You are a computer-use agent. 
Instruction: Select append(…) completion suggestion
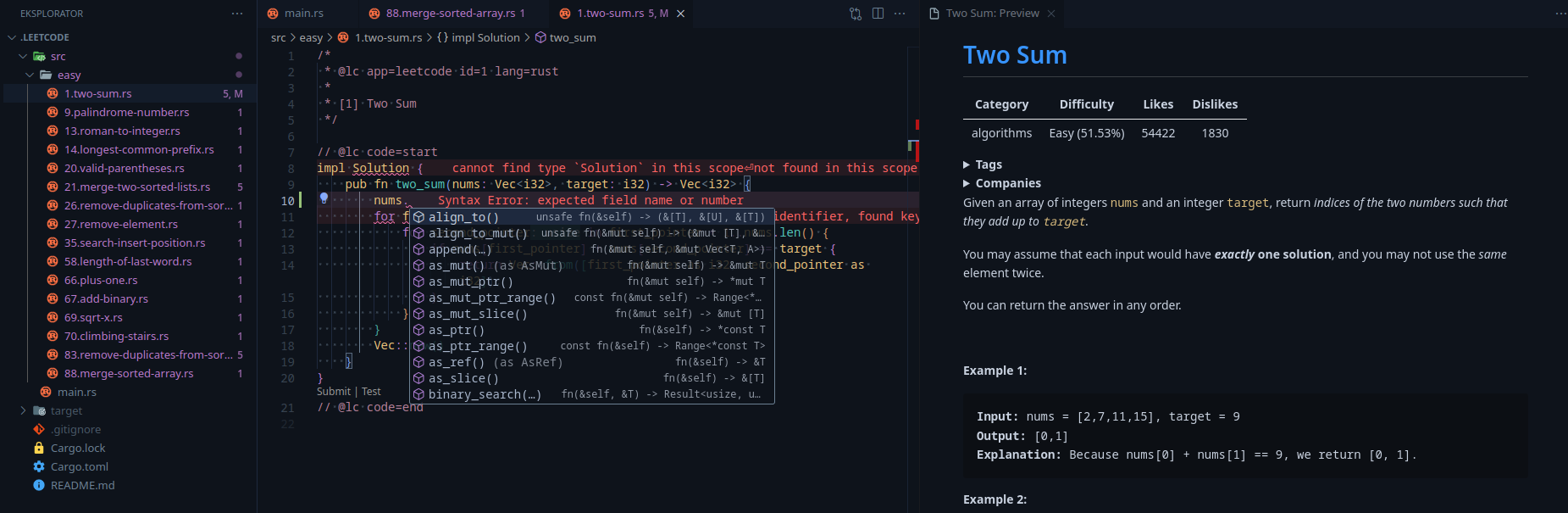pos(592,249)
